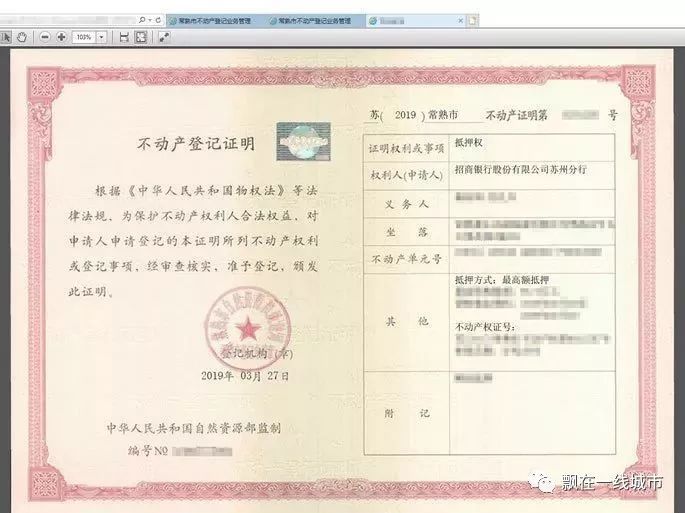Open address bar dropdown arrow
The image size is (685, 513).
(x=150, y=20)
